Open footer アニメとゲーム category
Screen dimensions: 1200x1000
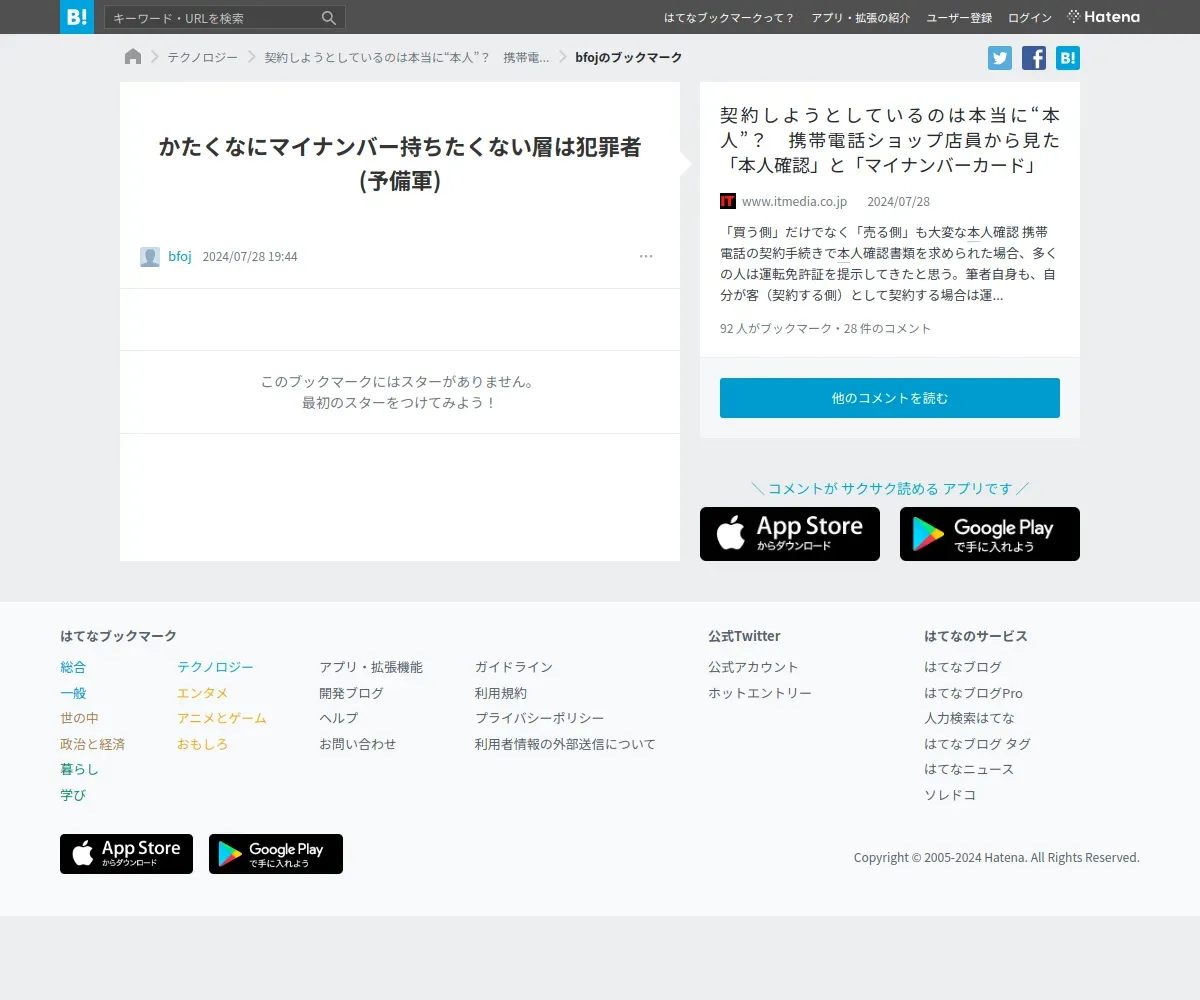222,718
